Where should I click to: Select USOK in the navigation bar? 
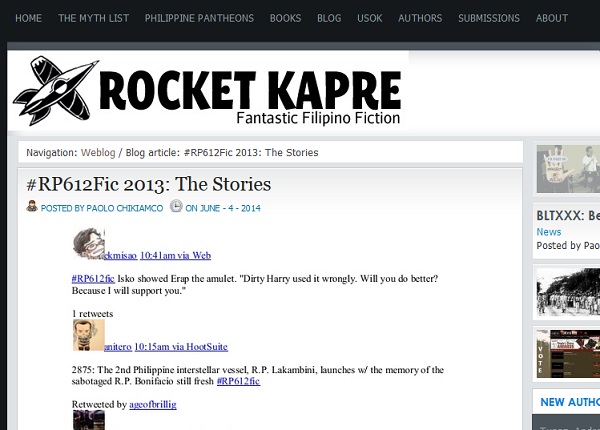coord(370,18)
